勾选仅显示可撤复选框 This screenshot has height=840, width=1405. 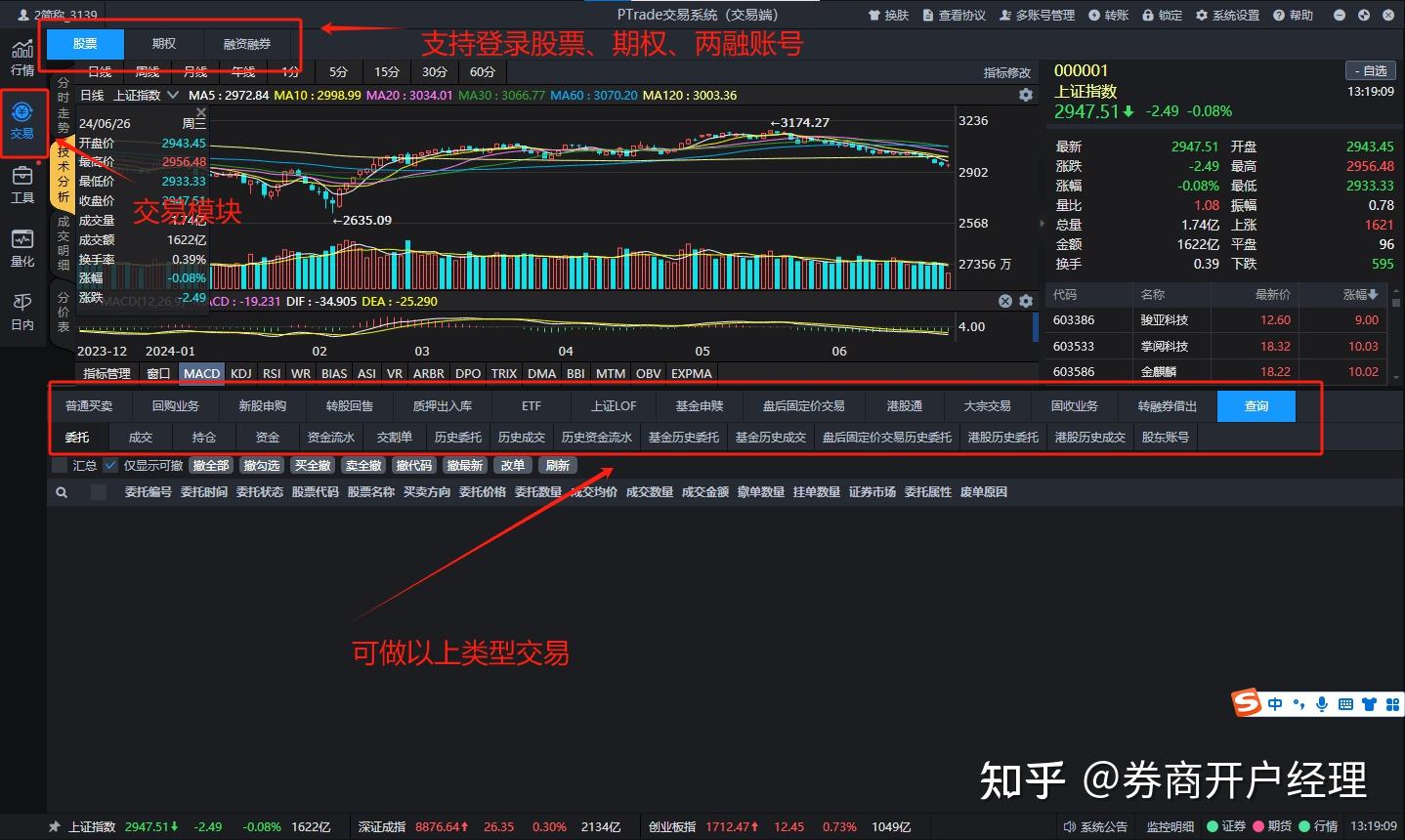[109, 465]
